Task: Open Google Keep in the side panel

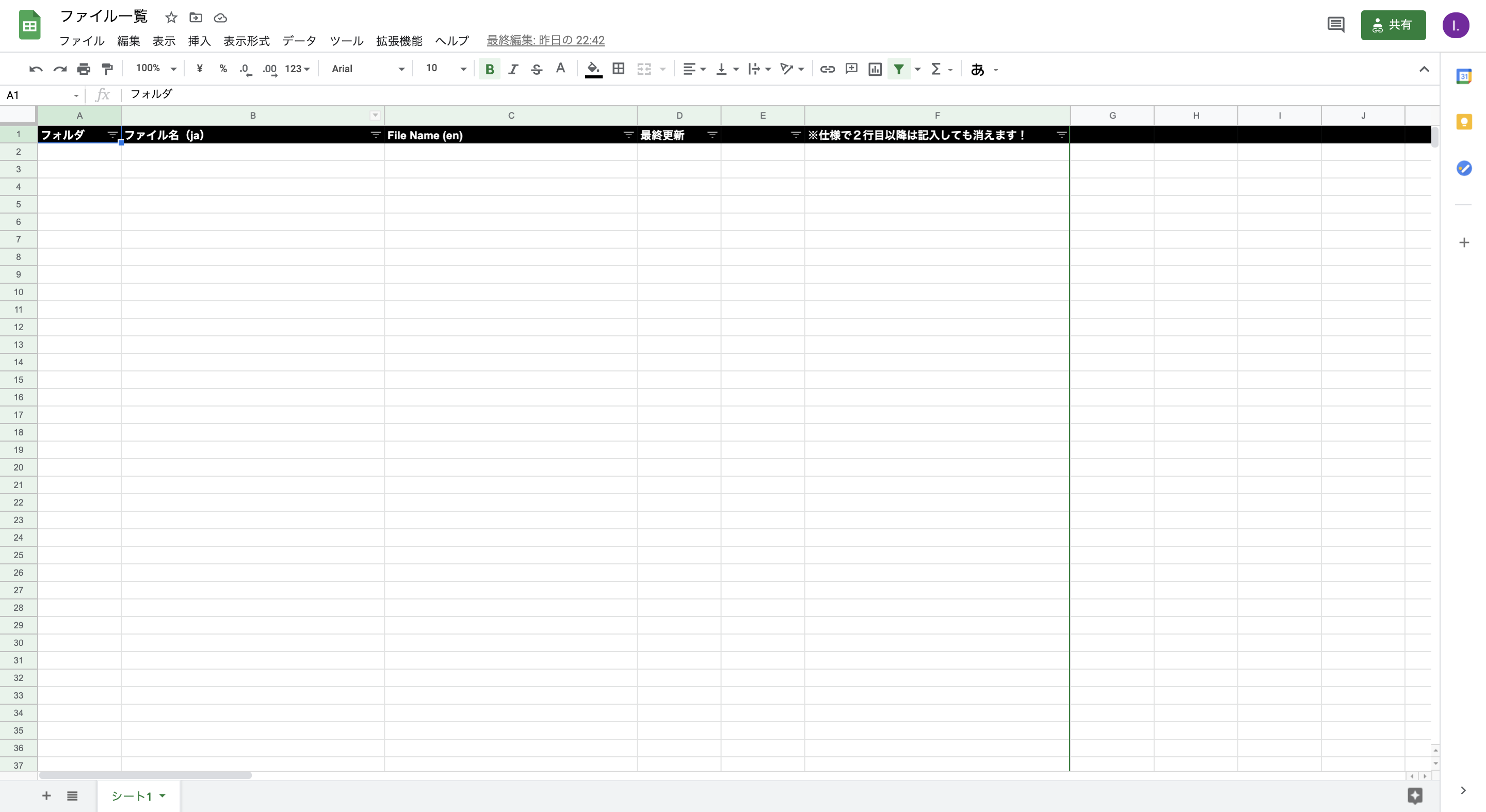Action: pyautogui.click(x=1464, y=122)
